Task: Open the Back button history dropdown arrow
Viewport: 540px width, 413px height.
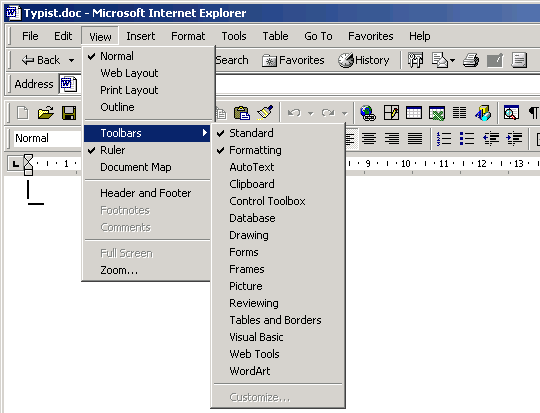Action: [x=71, y=60]
